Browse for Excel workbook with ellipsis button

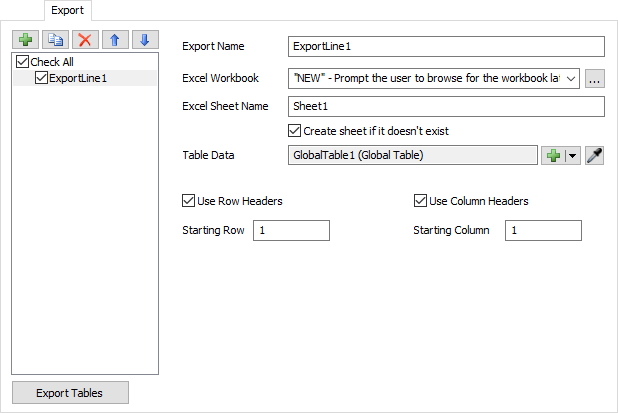595,77
